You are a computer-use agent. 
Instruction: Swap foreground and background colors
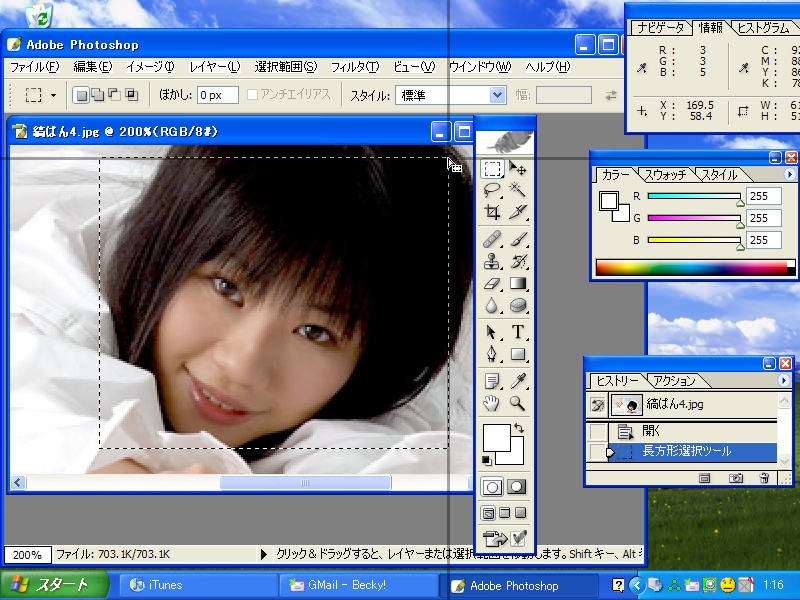[x=519, y=428]
